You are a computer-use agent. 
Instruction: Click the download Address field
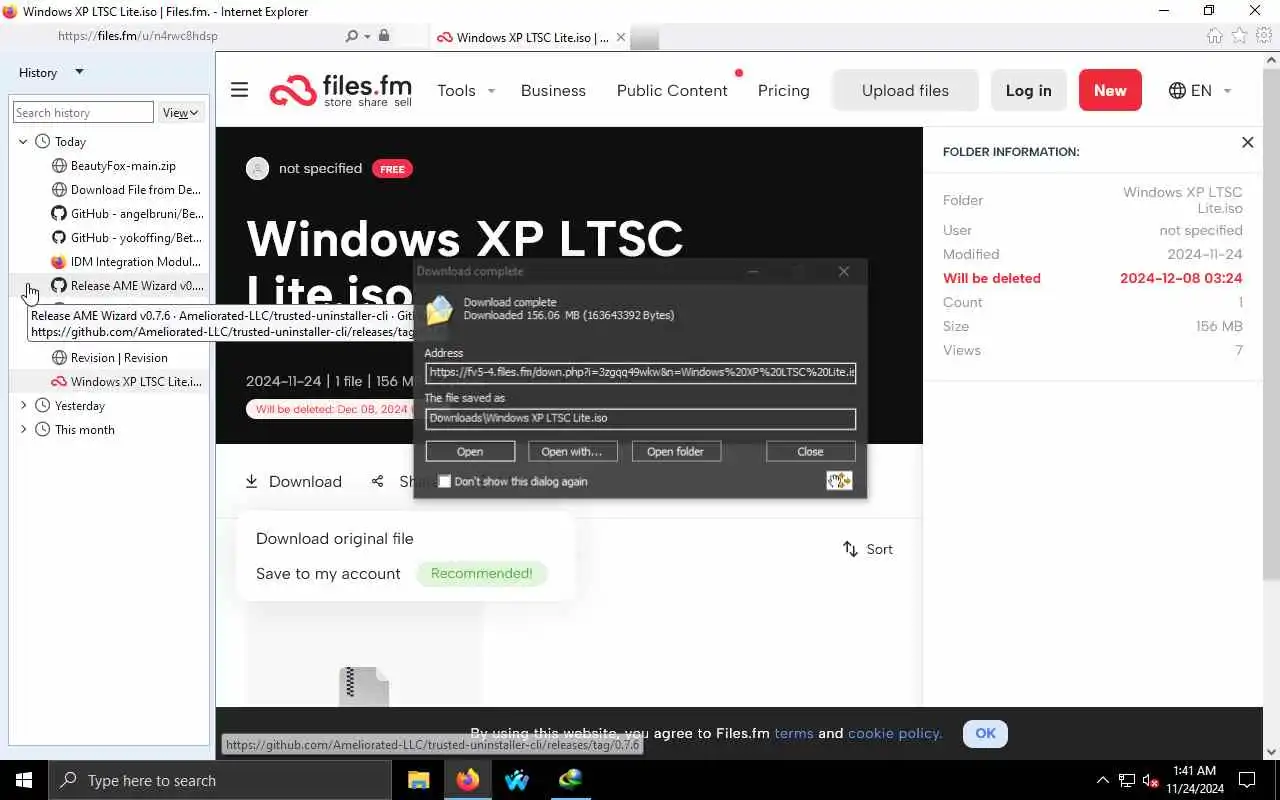pos(640,373)
